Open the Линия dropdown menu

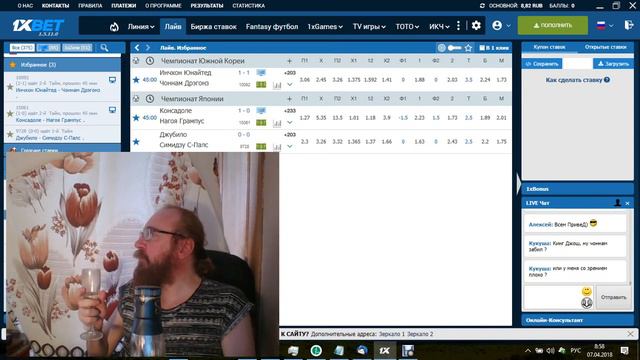coord(141,27)
